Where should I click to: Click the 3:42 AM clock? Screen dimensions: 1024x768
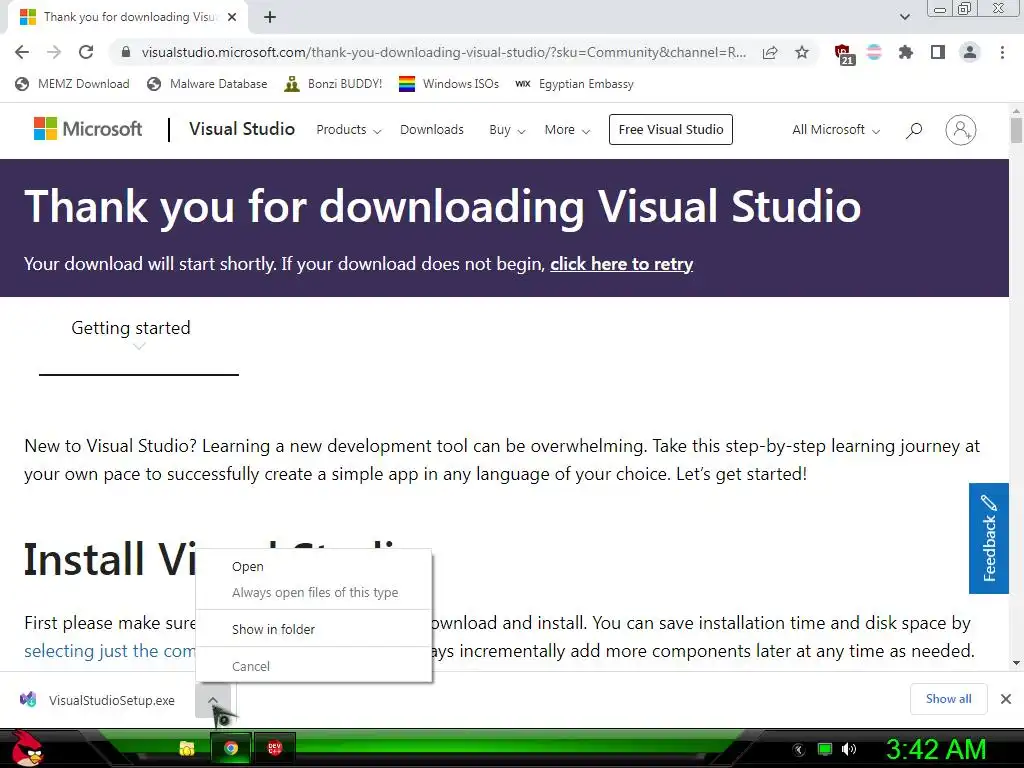pos(935,749)
